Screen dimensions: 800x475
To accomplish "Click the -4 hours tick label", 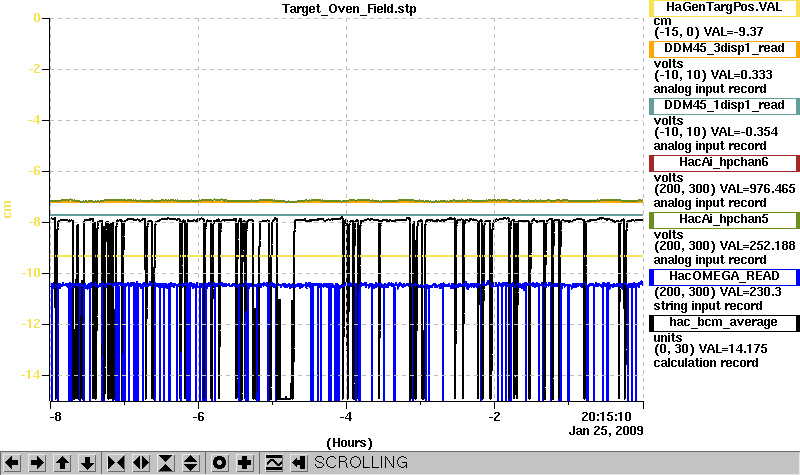I will coord(346,417).
